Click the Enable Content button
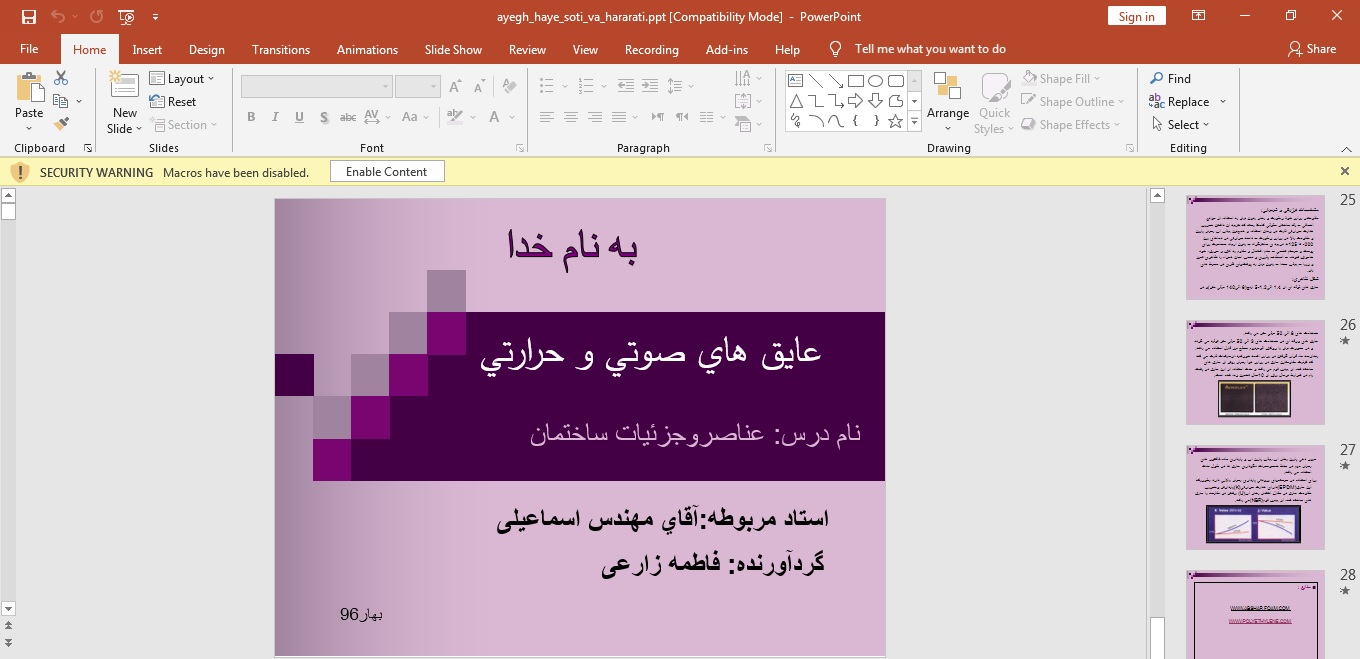Image resolution: width=1360 pixels, height=659 pixels. coord(386,172)
